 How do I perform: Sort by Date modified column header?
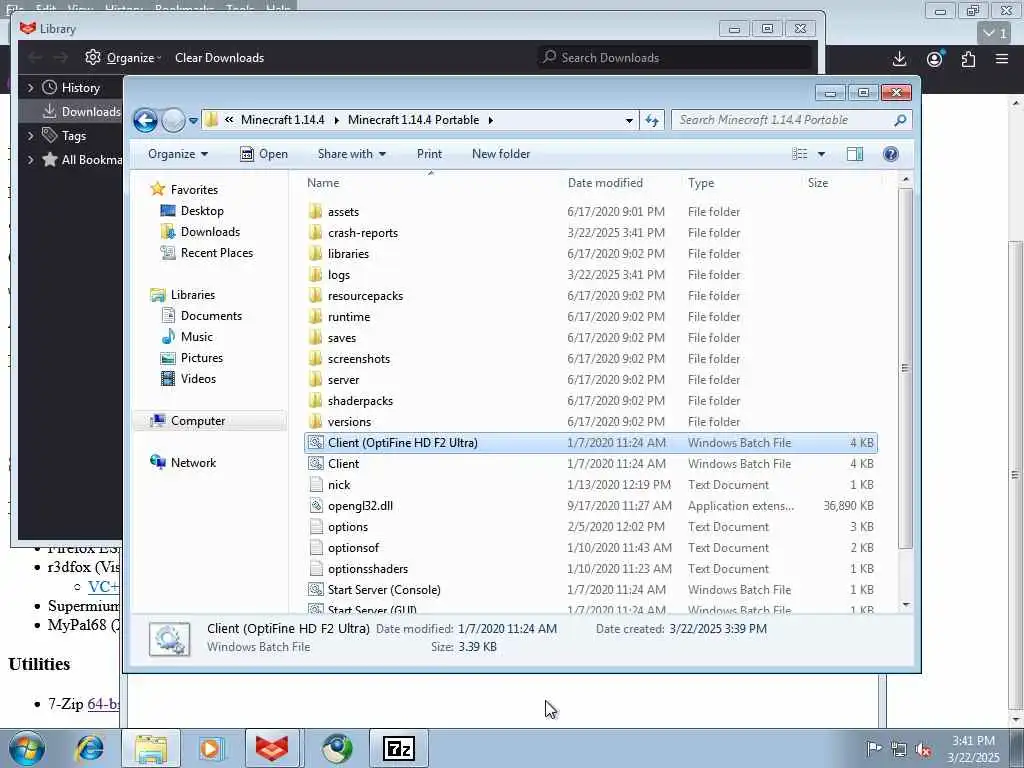605,183
